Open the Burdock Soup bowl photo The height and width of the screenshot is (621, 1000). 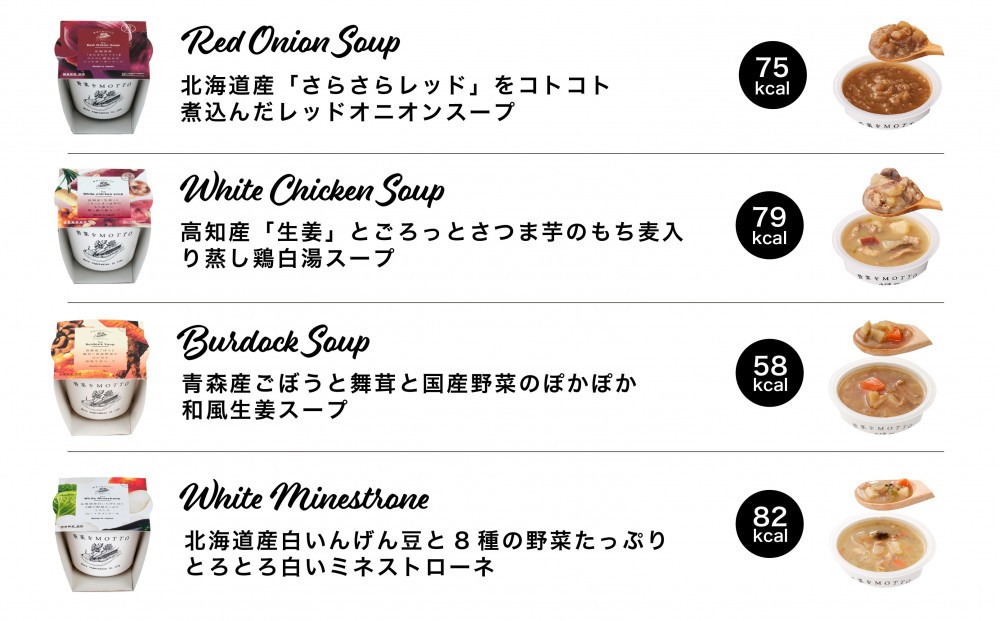(883, 377)
